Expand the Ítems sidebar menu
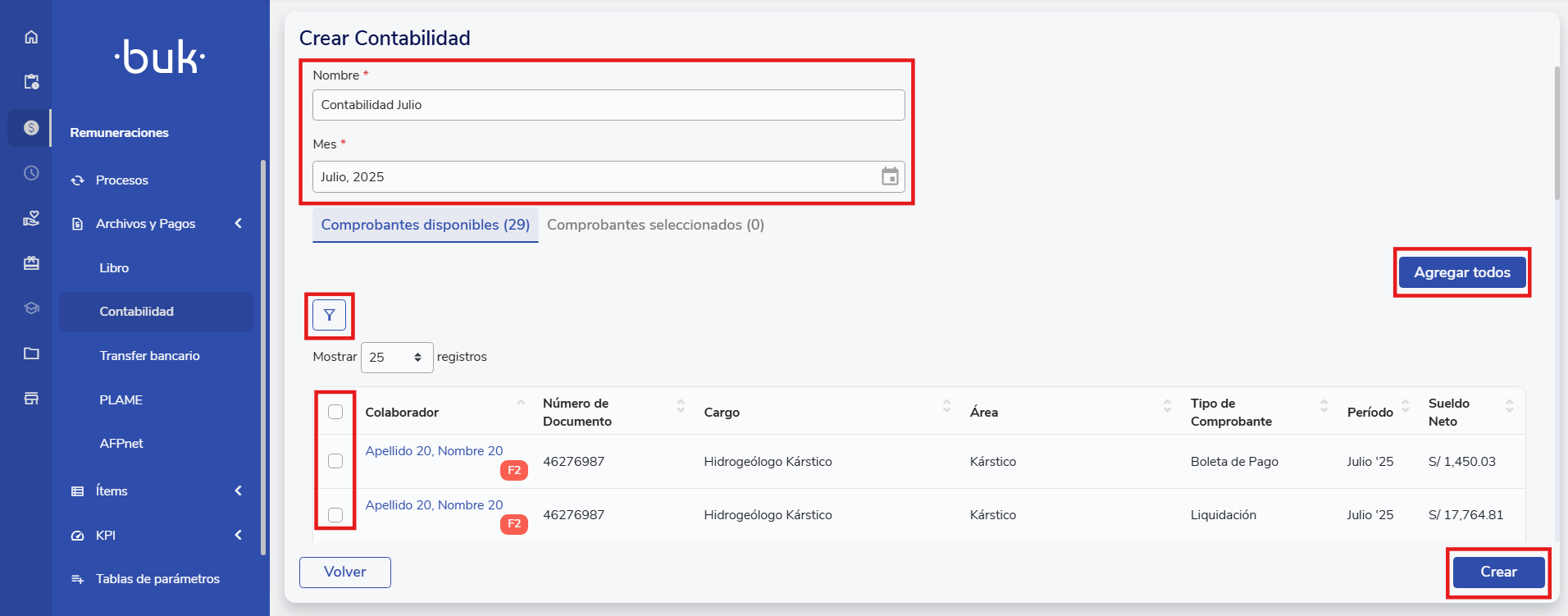 point(238,491)
